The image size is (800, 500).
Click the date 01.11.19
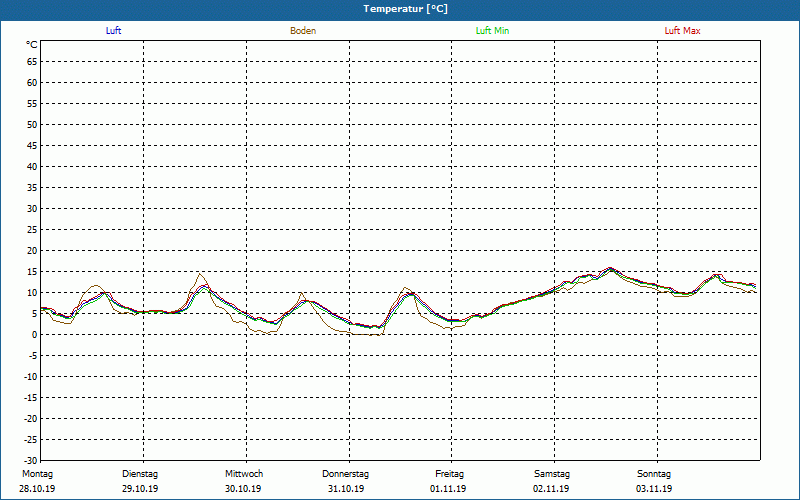point(448,489)
